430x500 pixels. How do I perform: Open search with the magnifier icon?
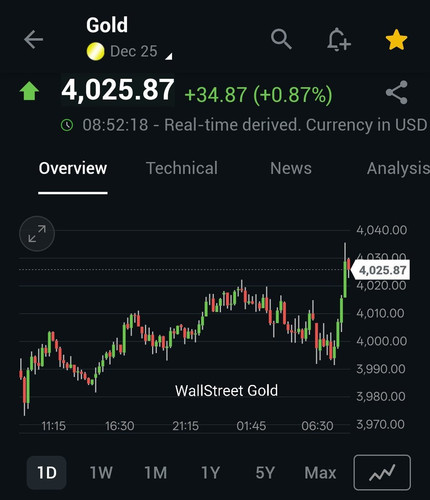pyautogui.click(x=281, y=39)
